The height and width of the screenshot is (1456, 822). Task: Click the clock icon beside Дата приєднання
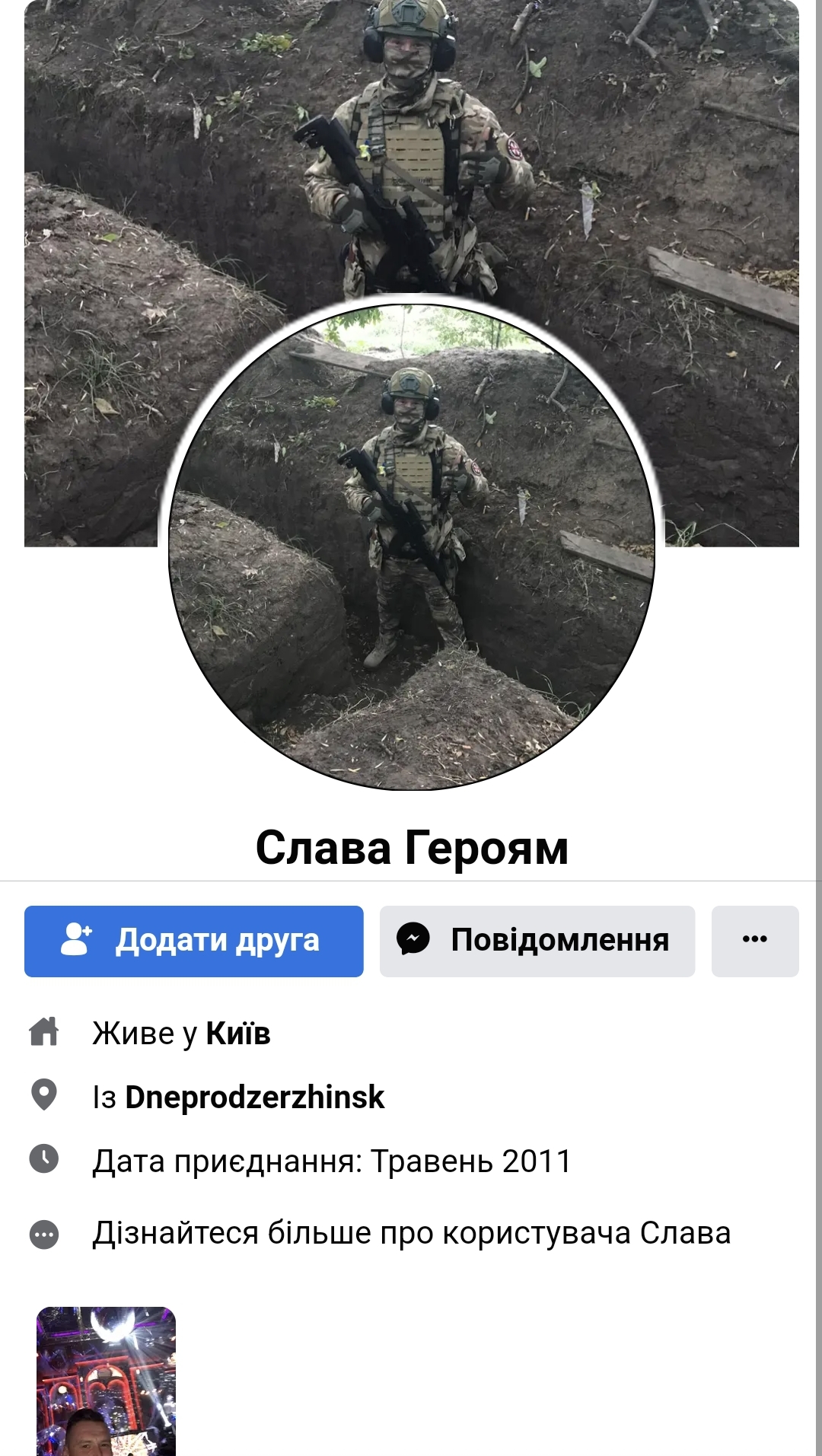click(x=44, y=1158)
